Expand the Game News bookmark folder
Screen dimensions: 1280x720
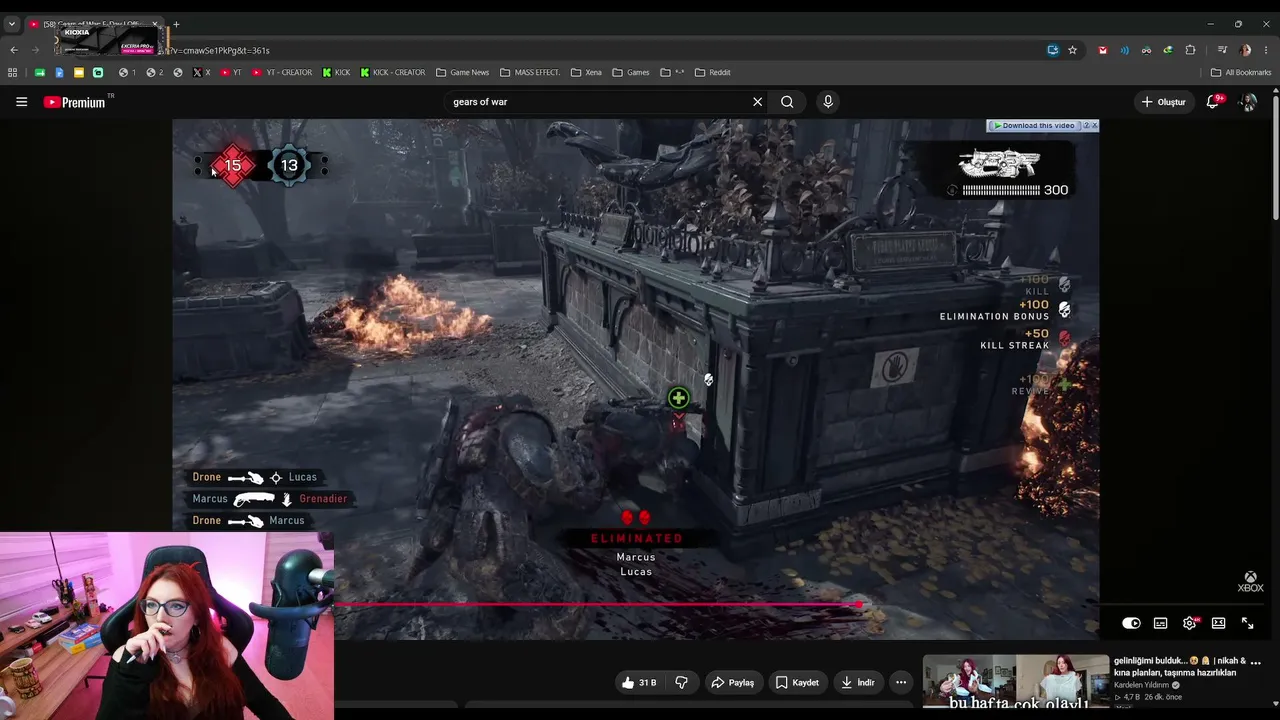click(463, 72)
